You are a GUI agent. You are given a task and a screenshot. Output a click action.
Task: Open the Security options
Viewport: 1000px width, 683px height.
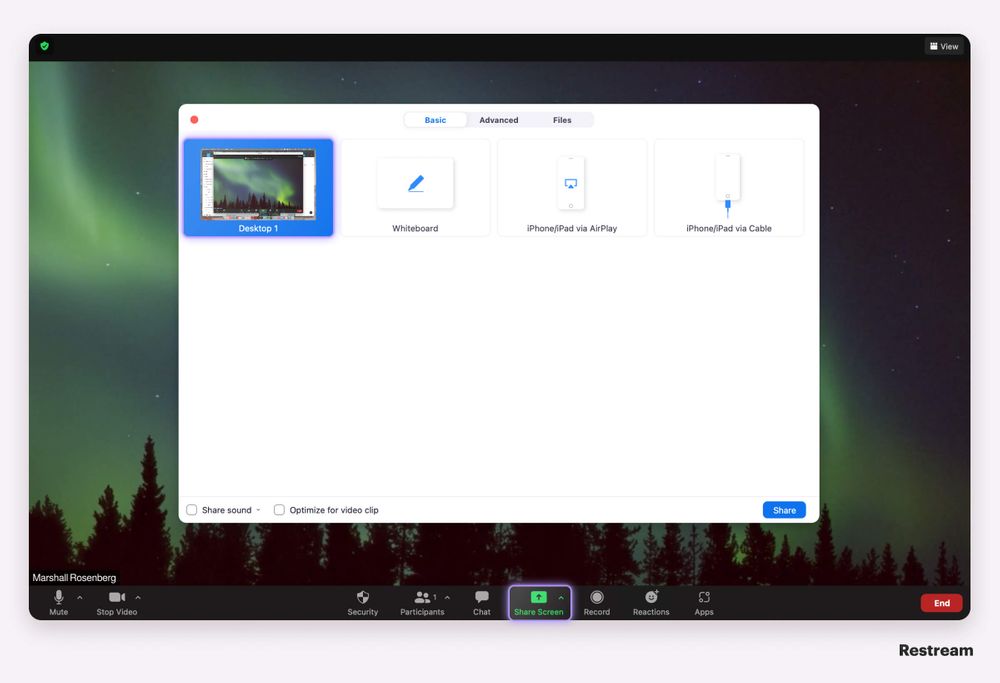362,602
